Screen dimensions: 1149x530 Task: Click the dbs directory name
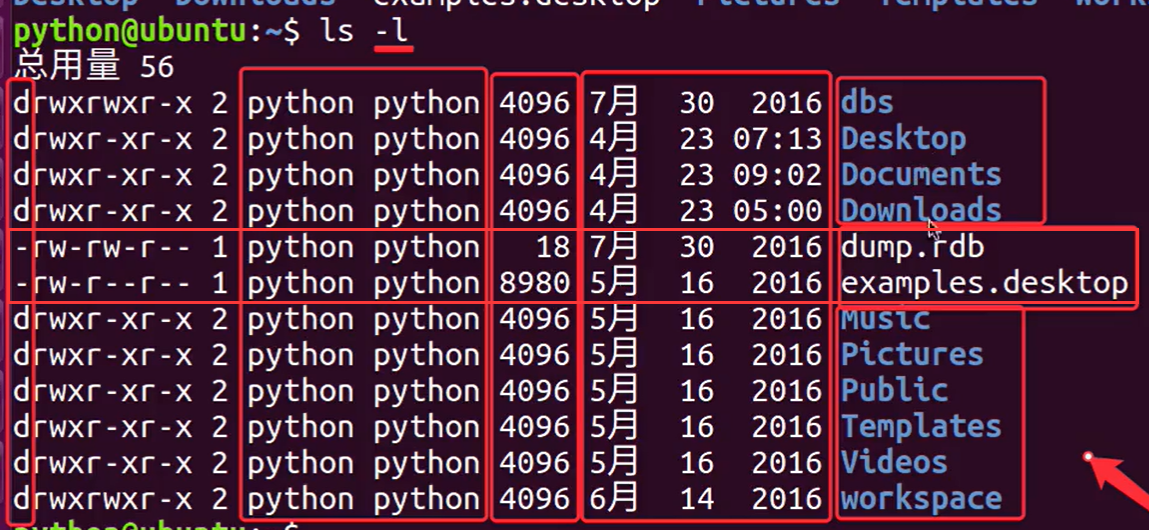click(x=867, y=103)
